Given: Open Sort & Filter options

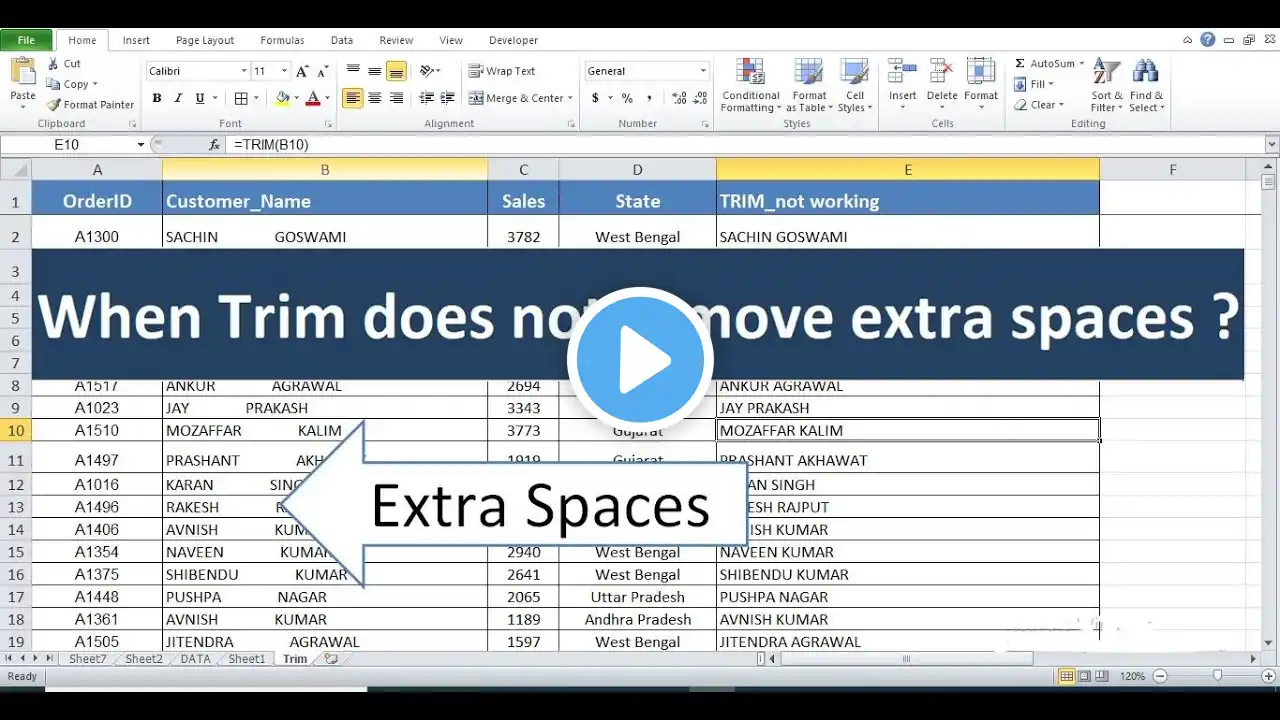Looking at the screenshot, I should pyautogui.click(x=1107, y=85).
